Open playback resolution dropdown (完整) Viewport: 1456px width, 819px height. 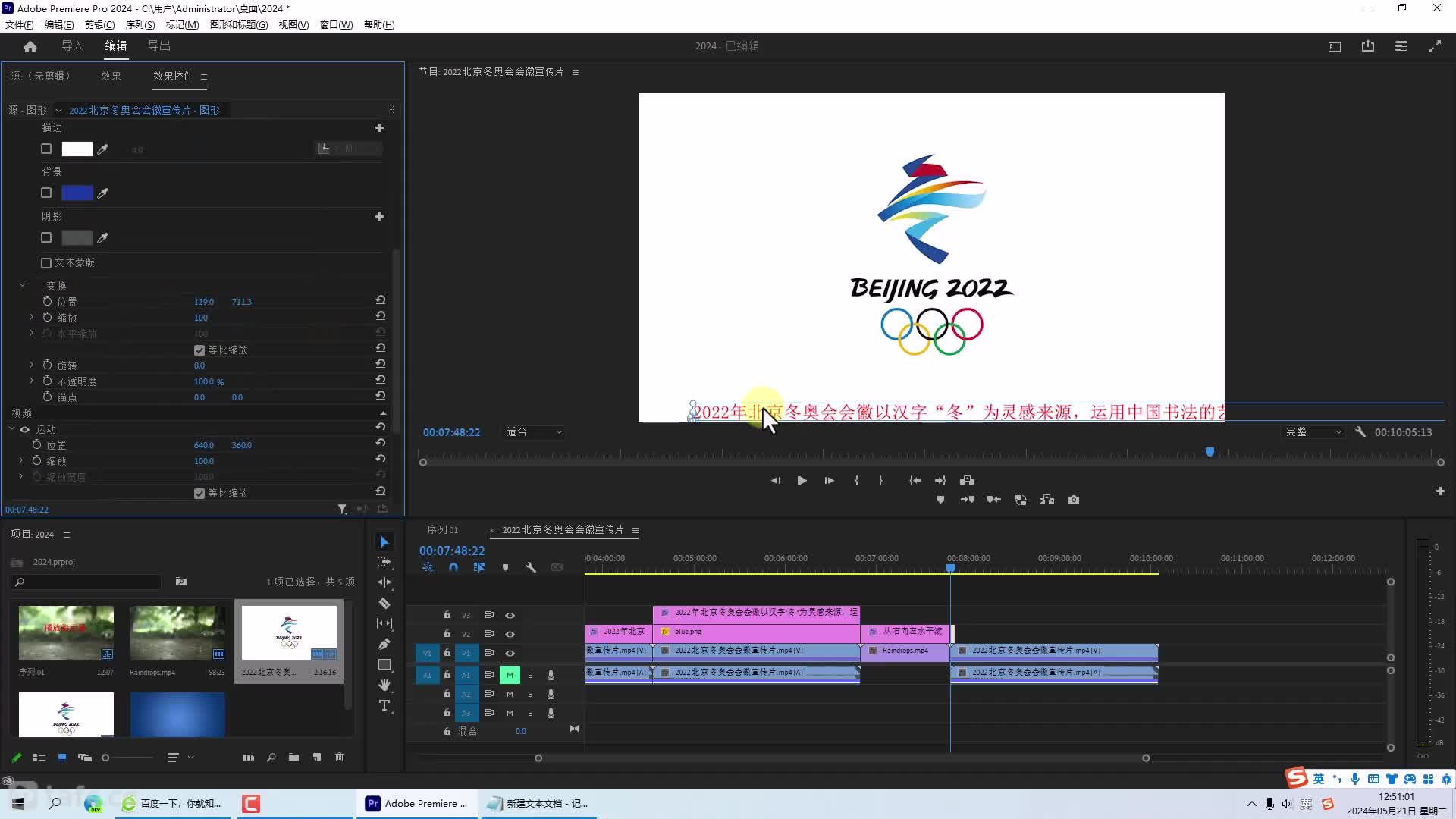(x=1313, y=431)
